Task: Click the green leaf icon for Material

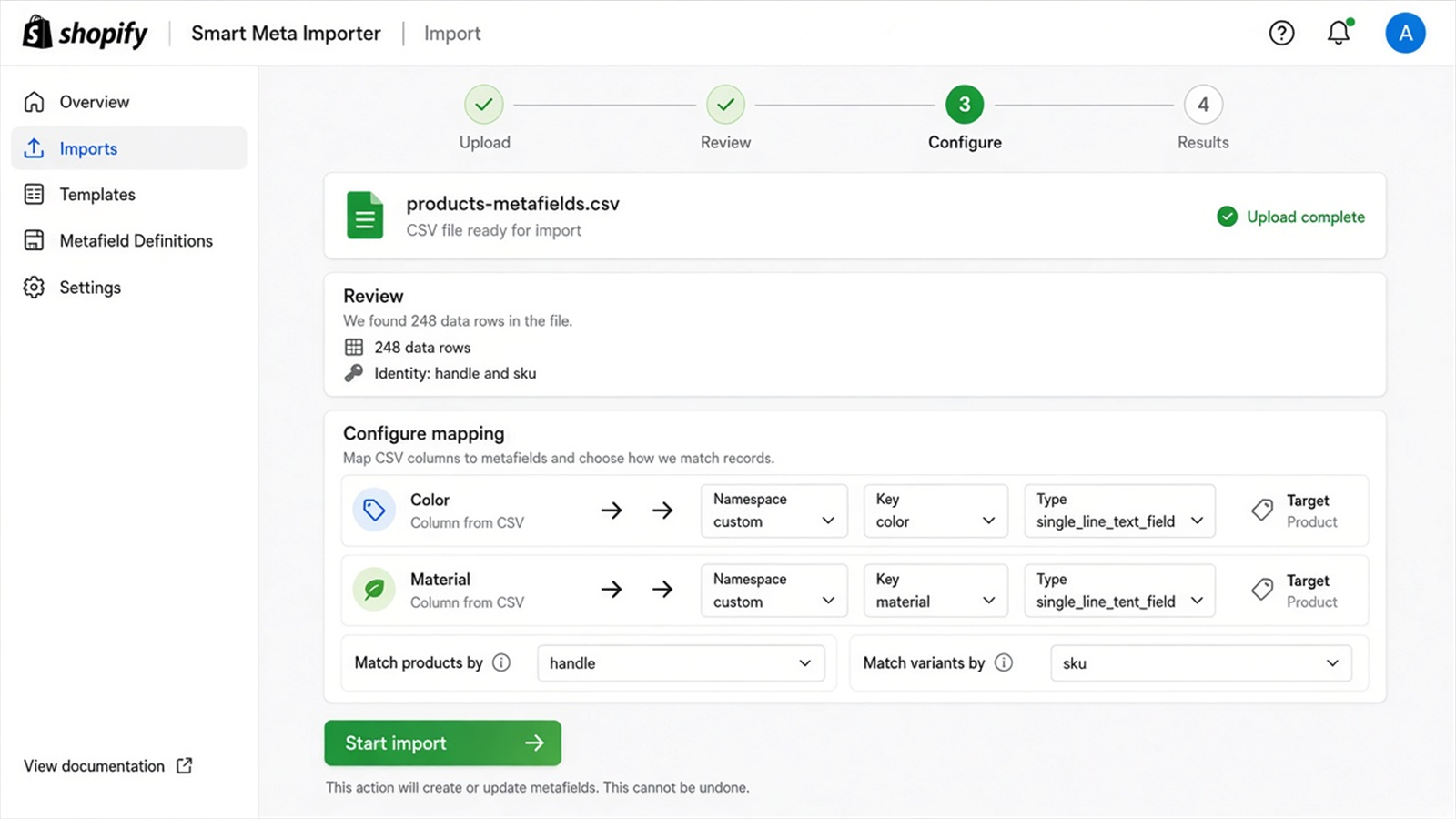Action: (x=374, y=590)
